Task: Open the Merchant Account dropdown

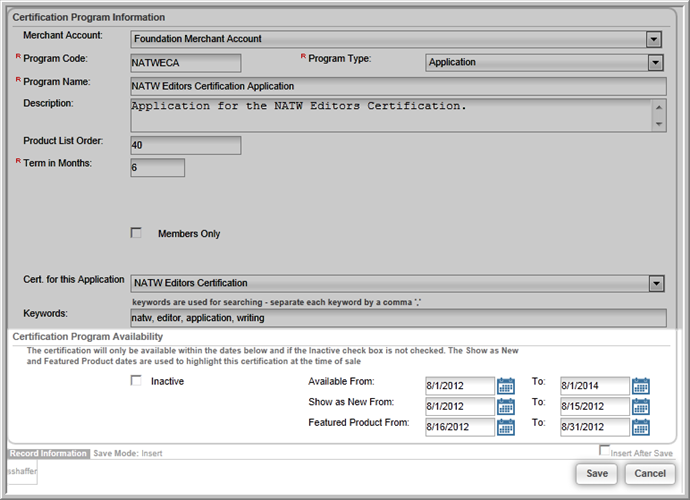Action: pos(653,39)
